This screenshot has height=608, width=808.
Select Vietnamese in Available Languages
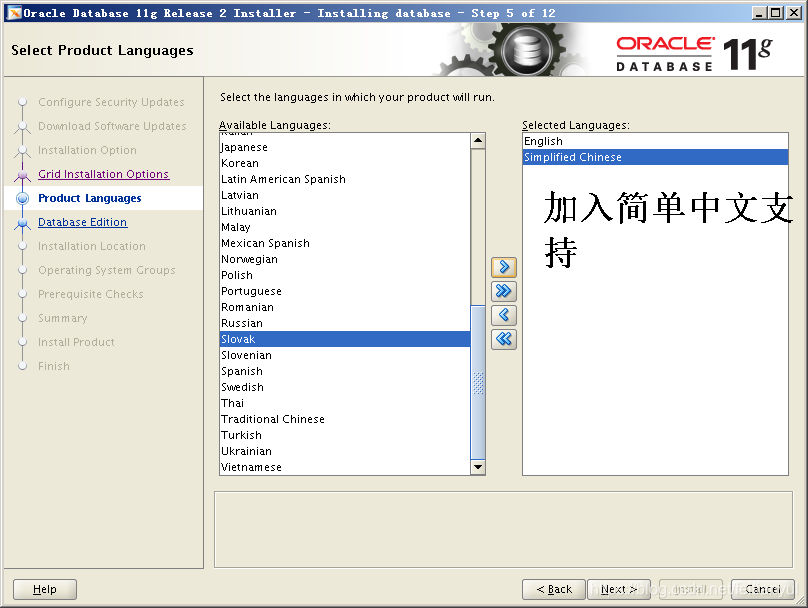(x=345, y=467)
